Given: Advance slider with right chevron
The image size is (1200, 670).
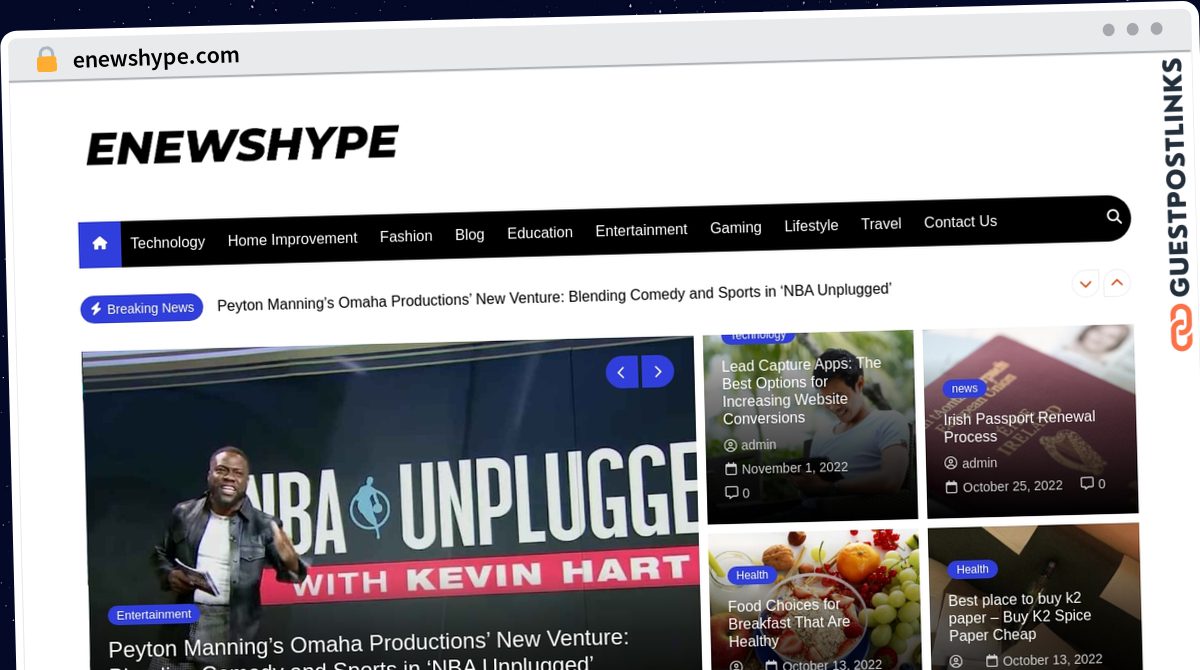Looking at the screenshot, I should (657, 371).
